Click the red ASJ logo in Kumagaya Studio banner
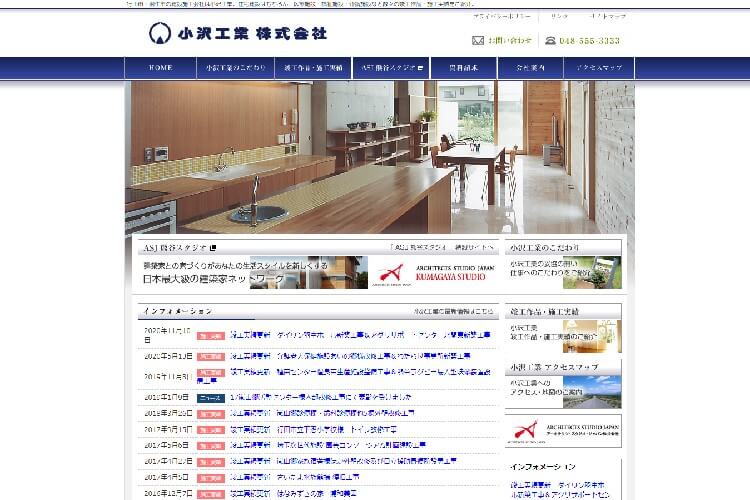The height and width of the screenshot is (500, 750). (391, 274)
